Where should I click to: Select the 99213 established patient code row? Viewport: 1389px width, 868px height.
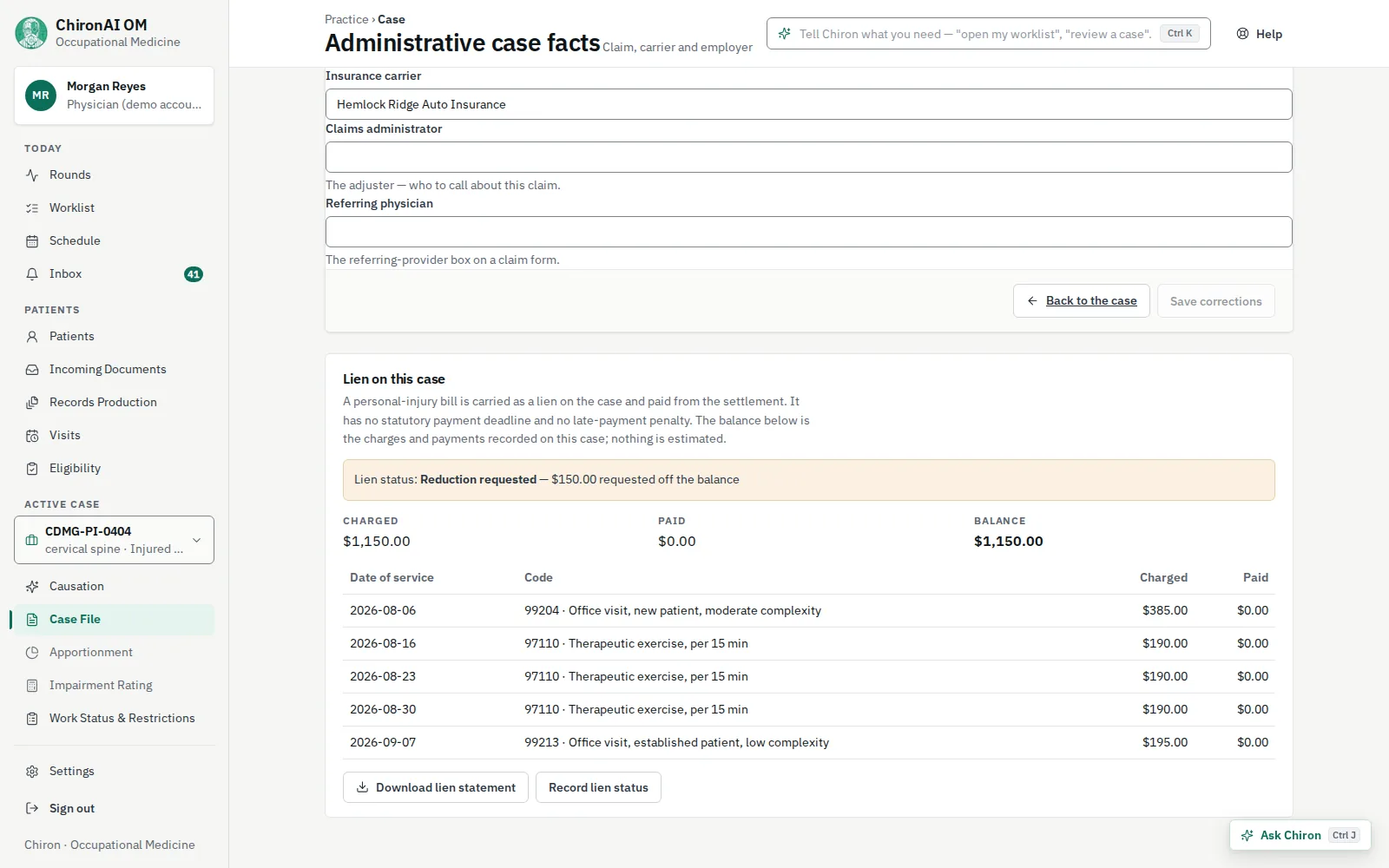(x=808, y=743)
